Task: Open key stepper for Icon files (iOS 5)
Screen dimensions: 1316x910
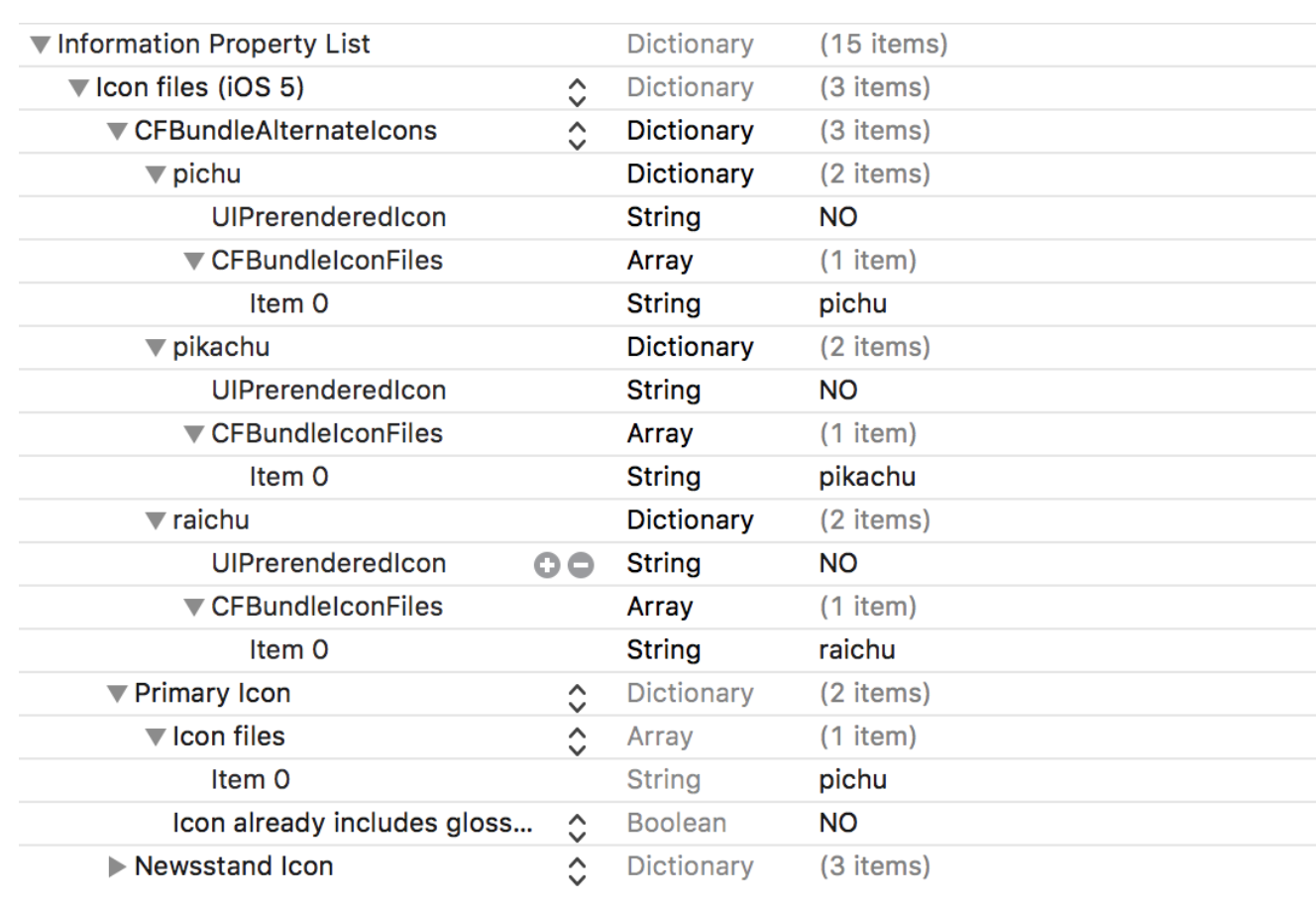Action: pyautogui.click(x=577, y=92)
